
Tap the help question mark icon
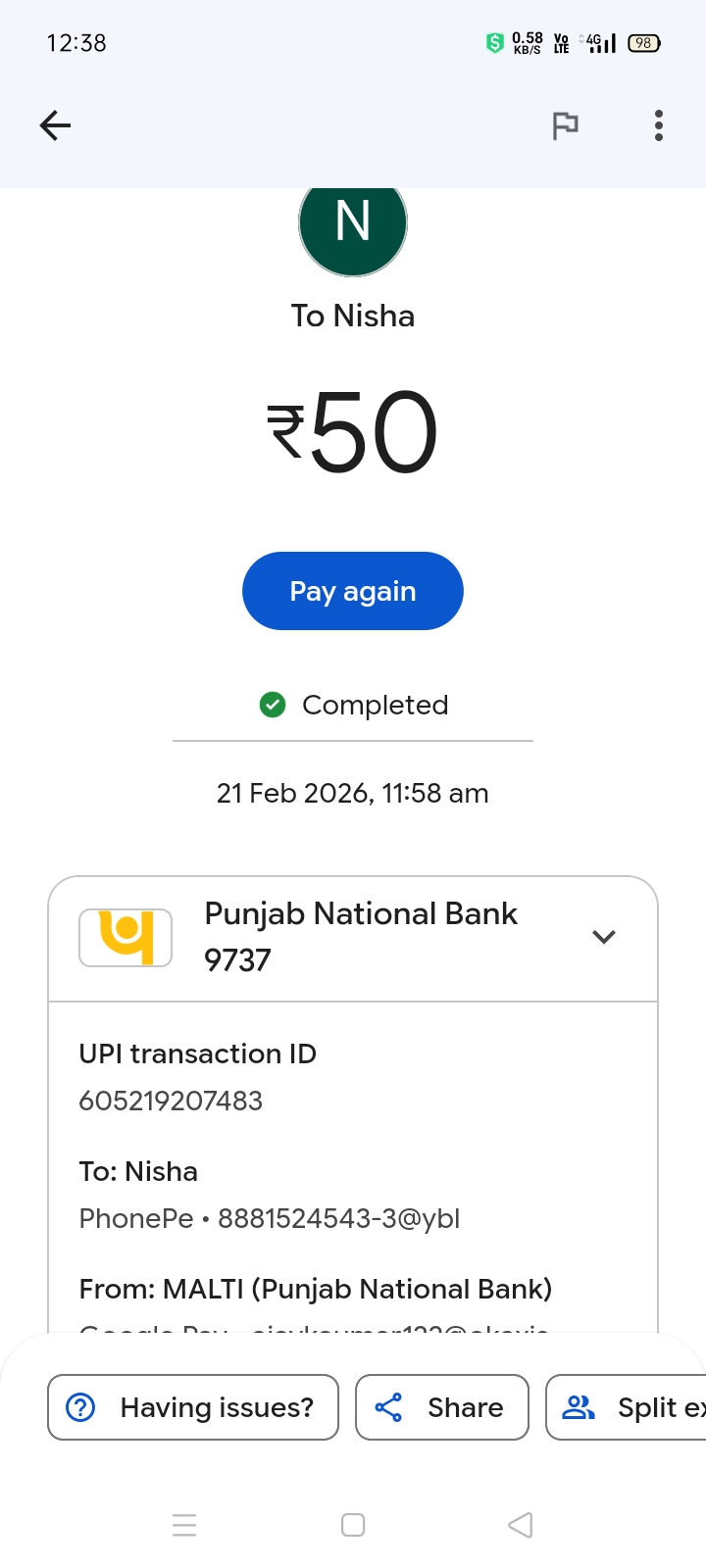[x=80, y=1407]
